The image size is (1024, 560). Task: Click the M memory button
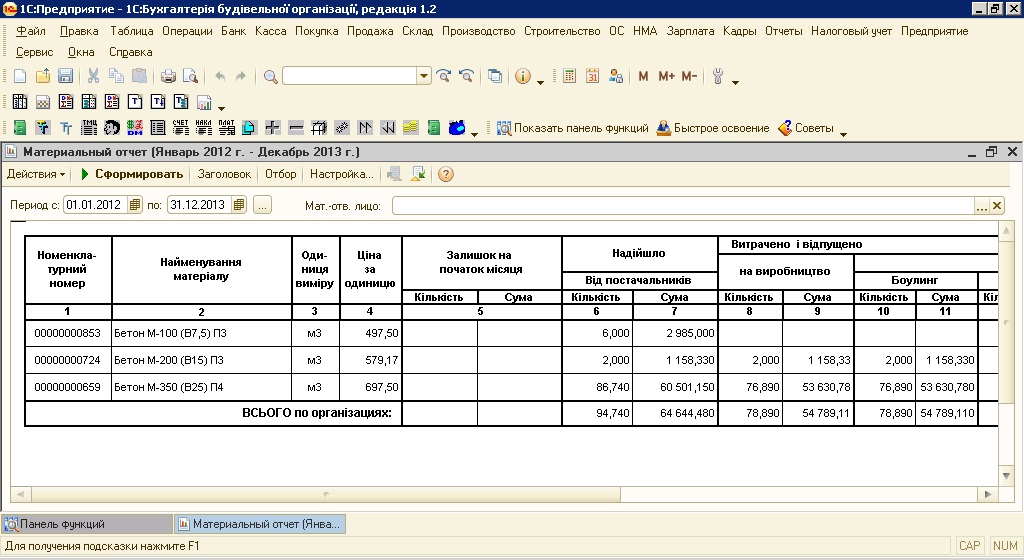pyautogui.click(x=643, y=76)
